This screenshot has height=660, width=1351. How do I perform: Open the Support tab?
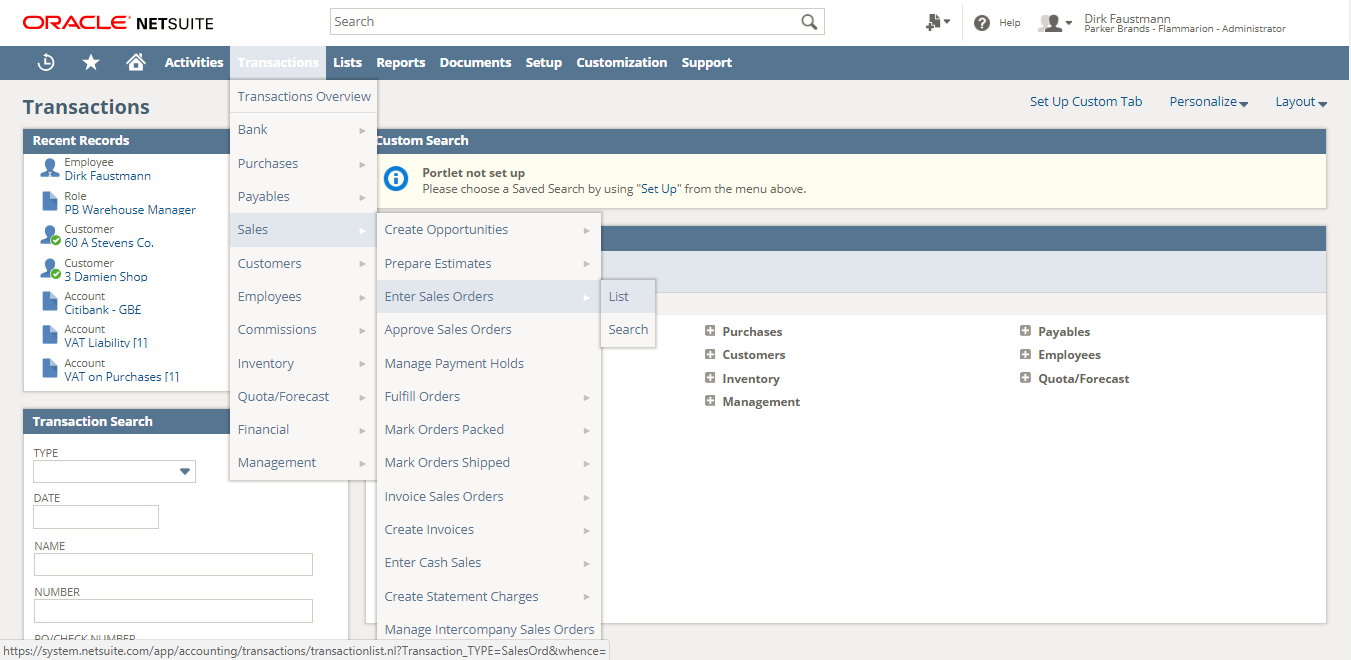coord(707,62)
